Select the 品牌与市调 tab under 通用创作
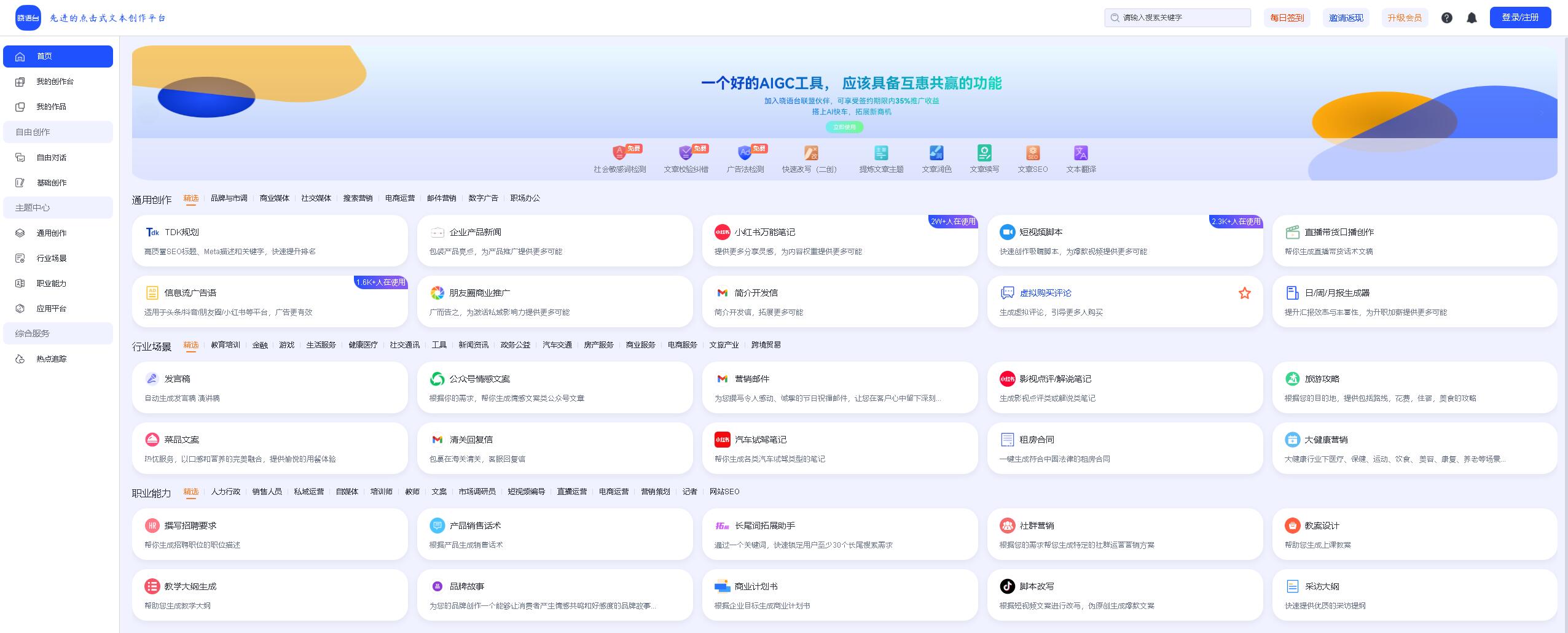This screenshot has height=633, width=1568. (229, 198)
